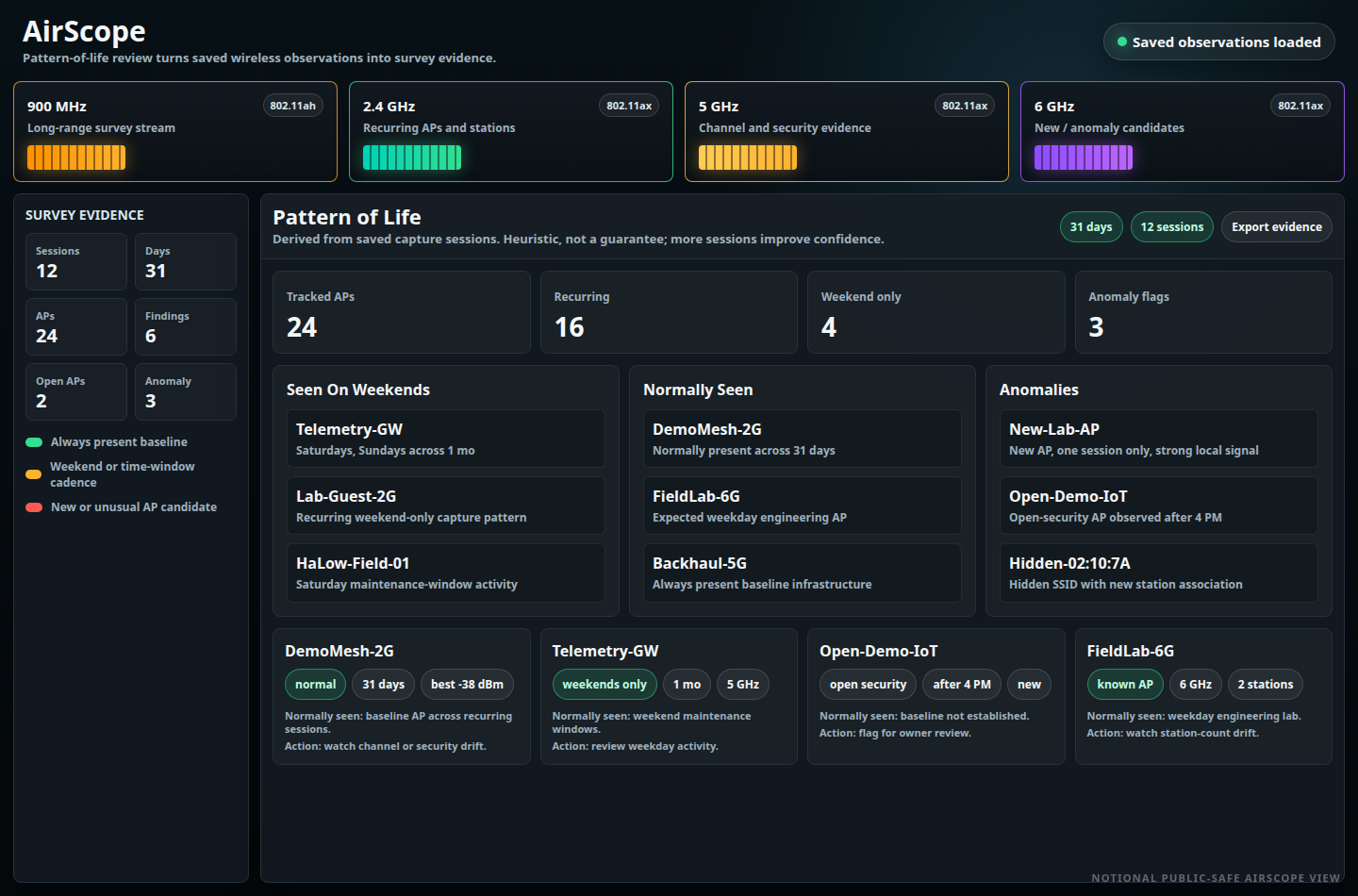This screenshot has width=1358, height=896.
Task: Select the 12 sessions chip
Action: pyautogui.click(x=1171, y=227)
